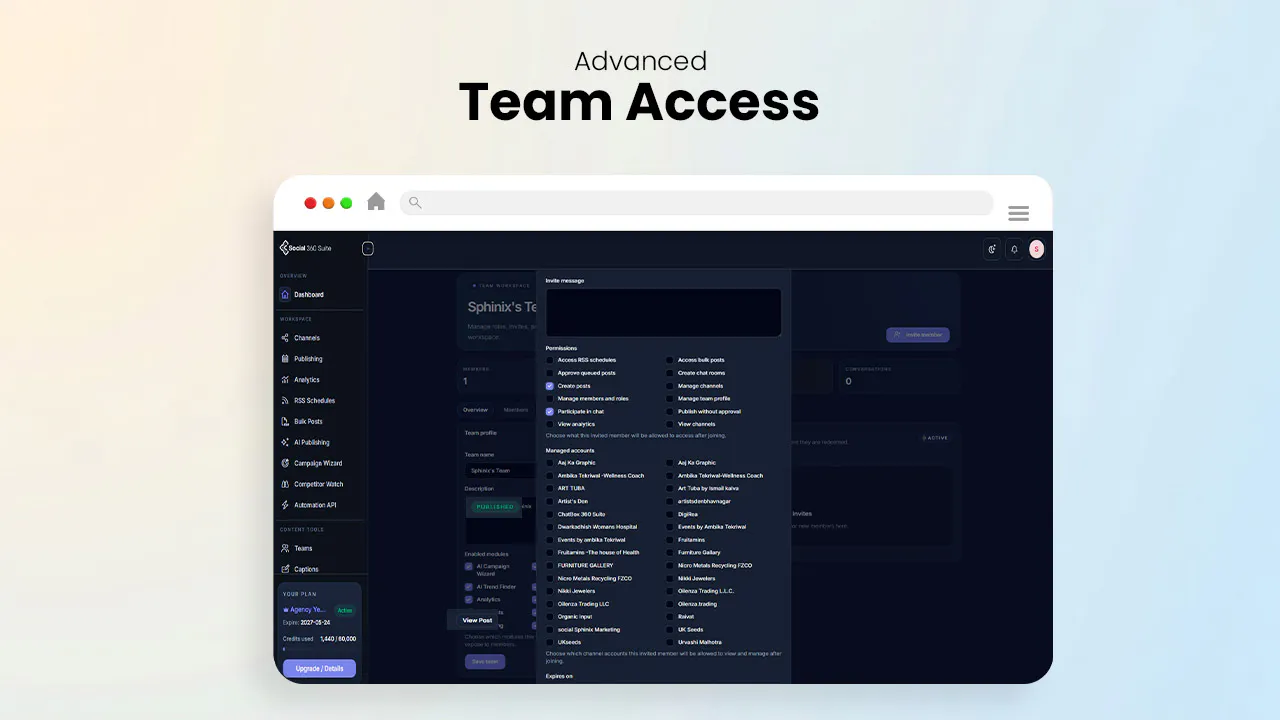Click the search magnifier icon in address bar
The height and width of the screenshot is (720, 1280).
tap(415, 203)
